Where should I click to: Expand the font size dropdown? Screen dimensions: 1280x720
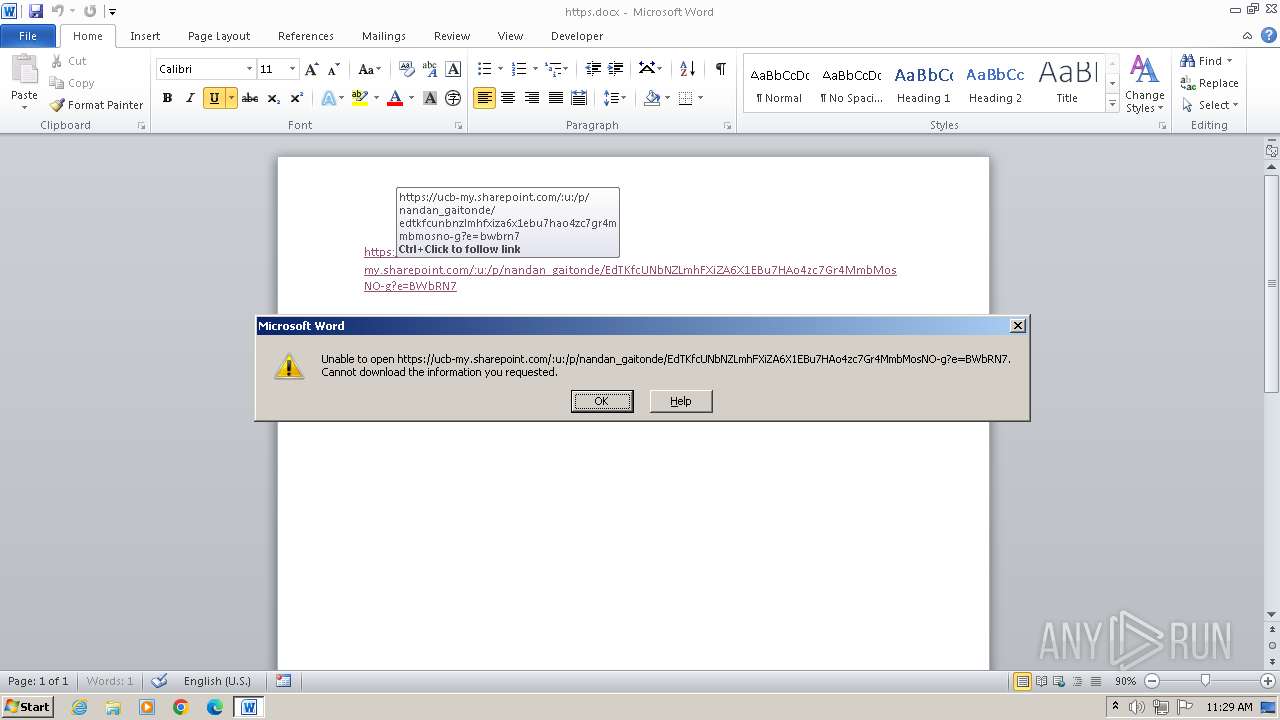(292, 69)
